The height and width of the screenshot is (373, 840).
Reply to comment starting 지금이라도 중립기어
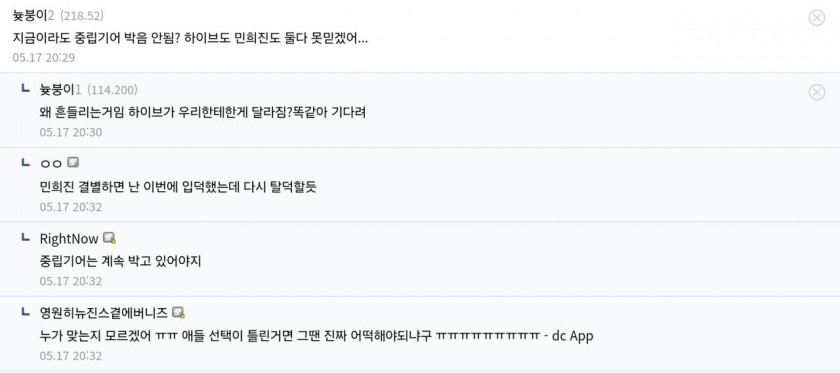click(x=190, y=39)
